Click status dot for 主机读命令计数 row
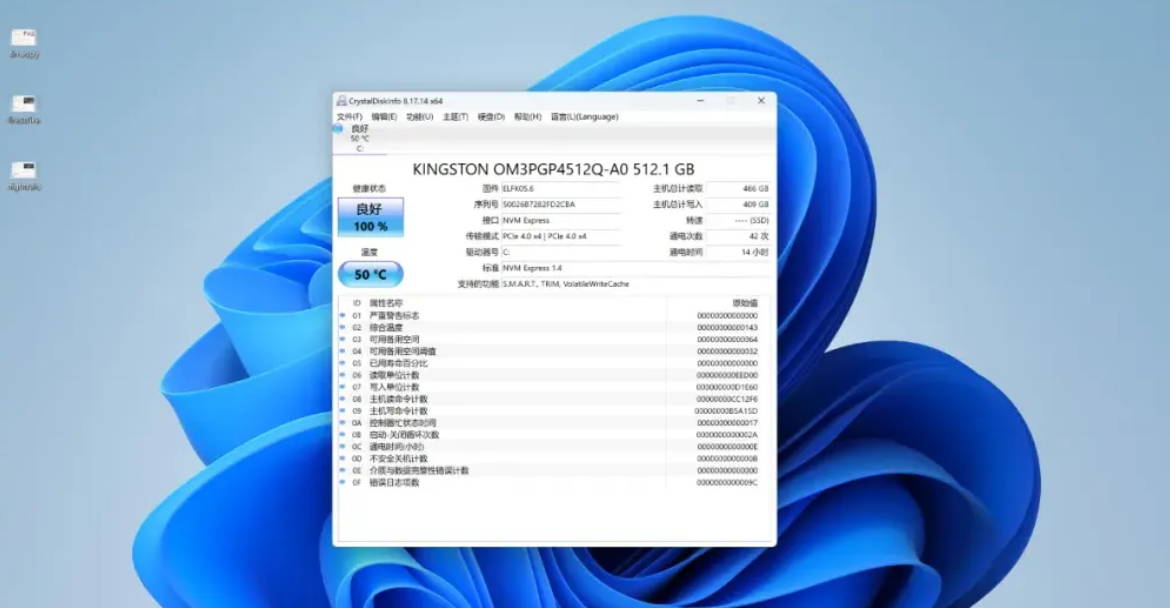The height and width of the screenshot is (608, 1170). coord(342,399)
